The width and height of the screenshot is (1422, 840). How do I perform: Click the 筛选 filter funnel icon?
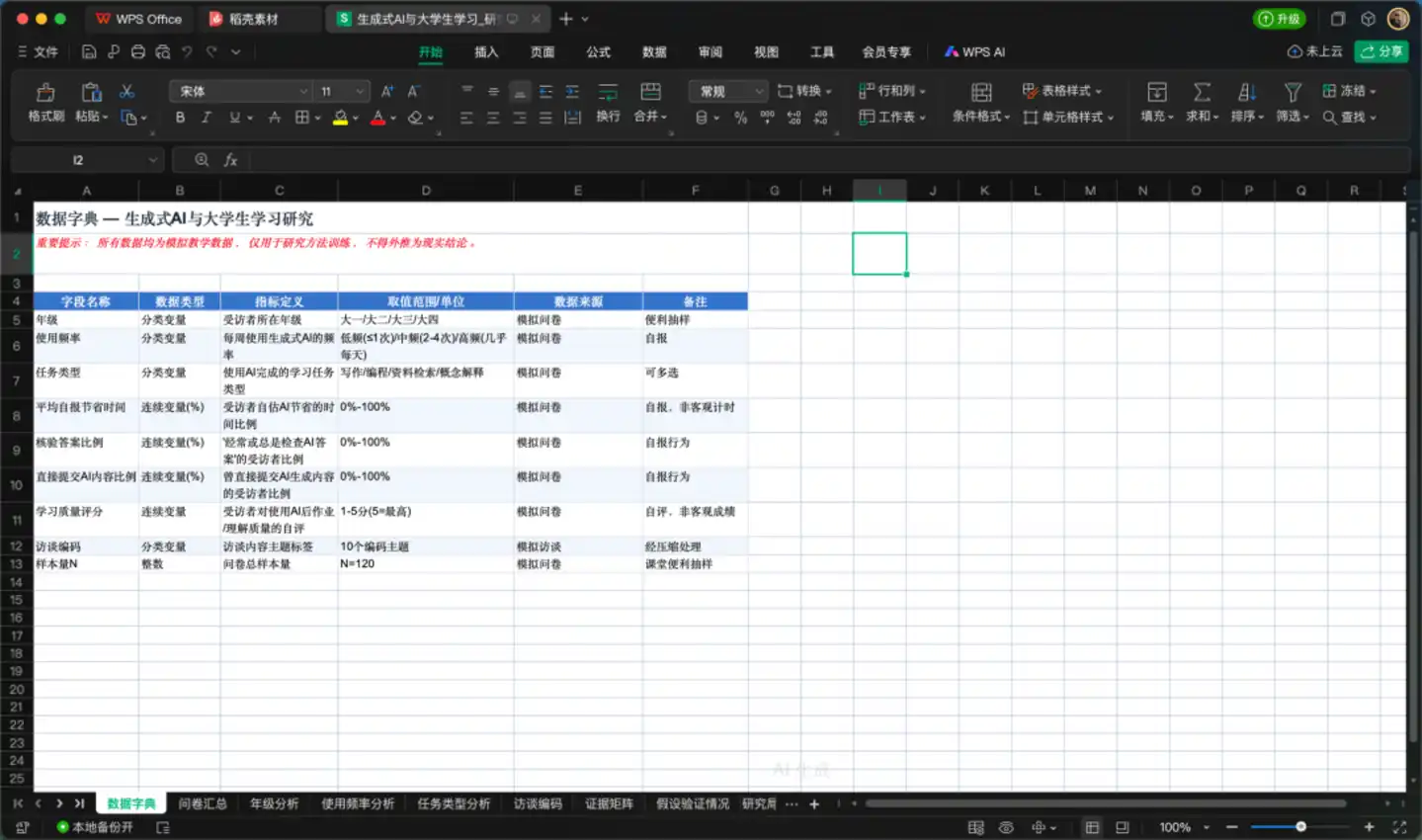1293,93
